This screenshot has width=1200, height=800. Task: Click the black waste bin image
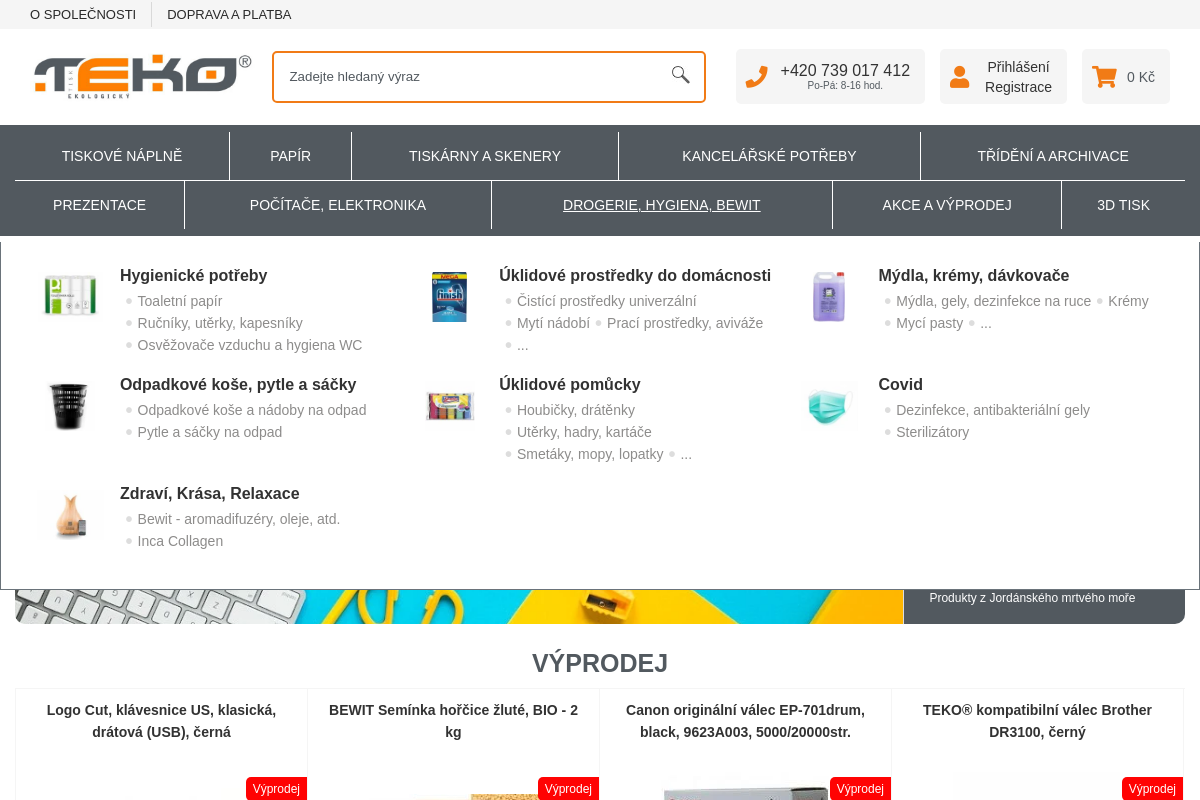click(70, 405)
